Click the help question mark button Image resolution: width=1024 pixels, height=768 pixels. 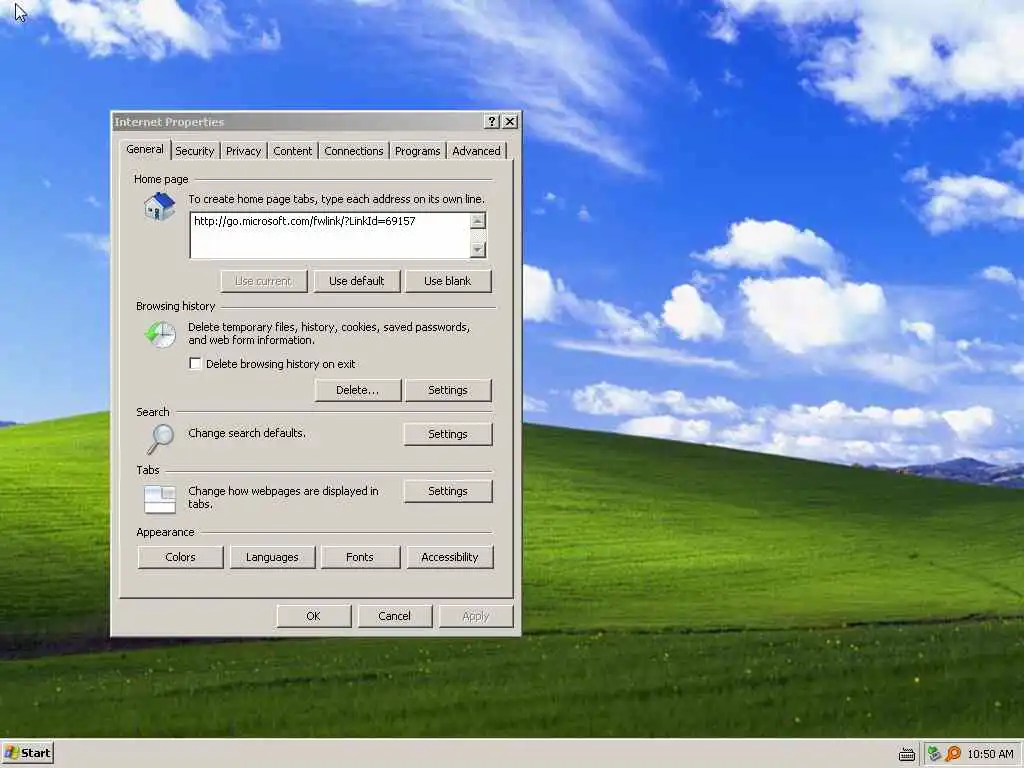(492, 121)
